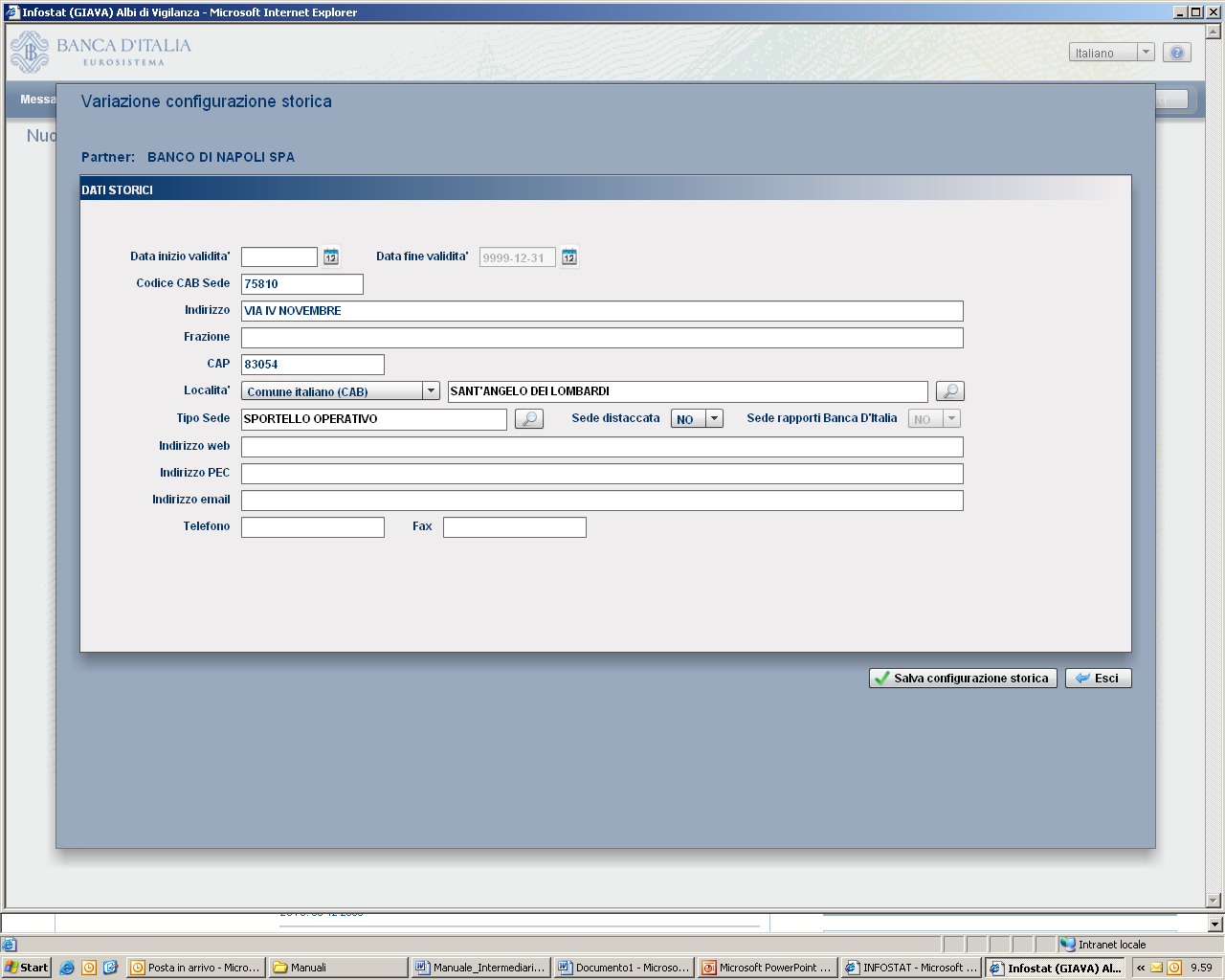Click Data fine validita' date field
The image size is (1225, 980).
(518, 257)
